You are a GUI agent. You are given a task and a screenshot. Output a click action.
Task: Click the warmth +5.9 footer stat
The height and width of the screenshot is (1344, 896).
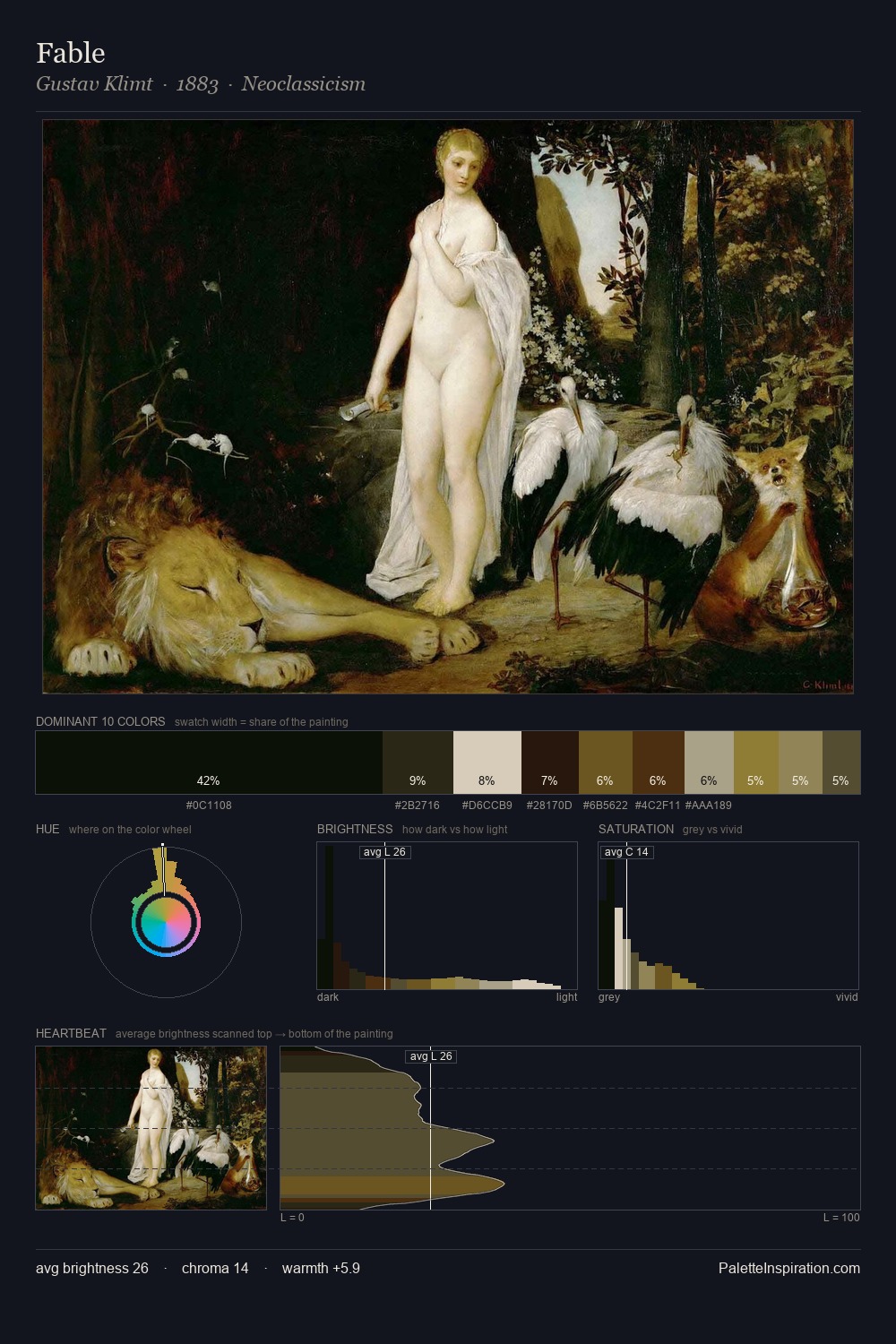[321, 1268]
